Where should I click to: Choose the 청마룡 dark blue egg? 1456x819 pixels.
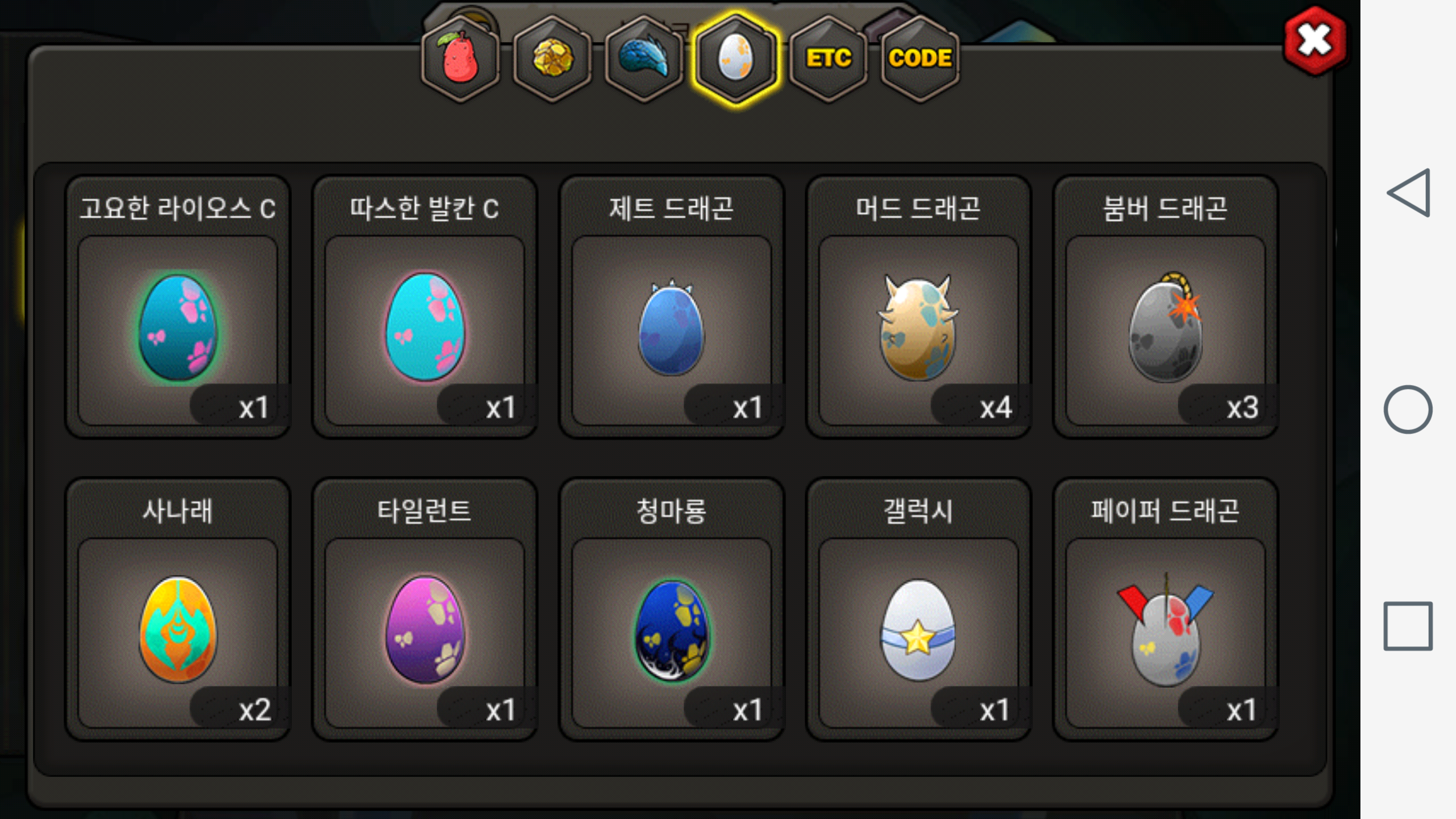click(x=672, y=610)
